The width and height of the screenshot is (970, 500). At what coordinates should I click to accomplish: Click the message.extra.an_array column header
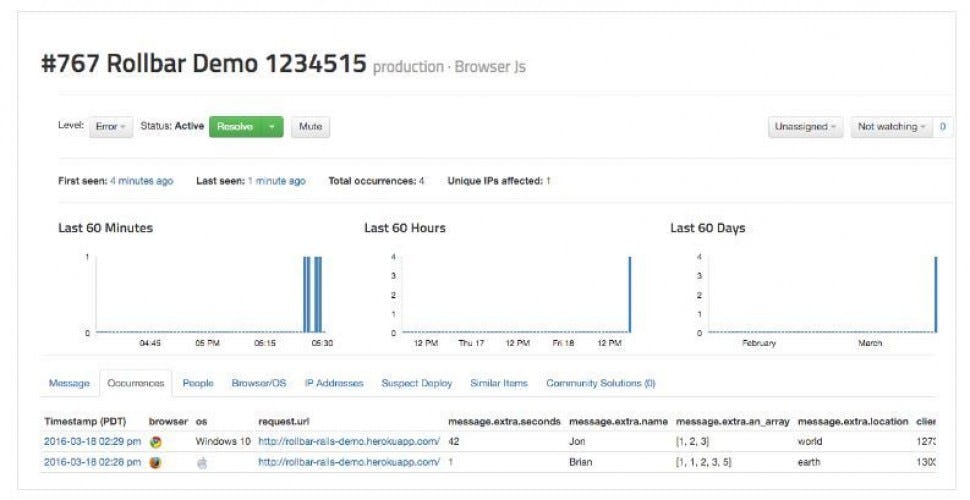coord(733,421)
